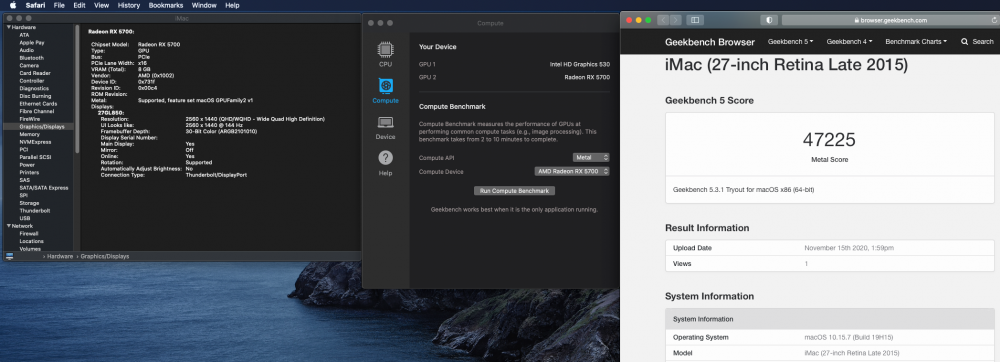Select Bluetooth in the hardware list
1000x362 pixels.
point(31,58)
